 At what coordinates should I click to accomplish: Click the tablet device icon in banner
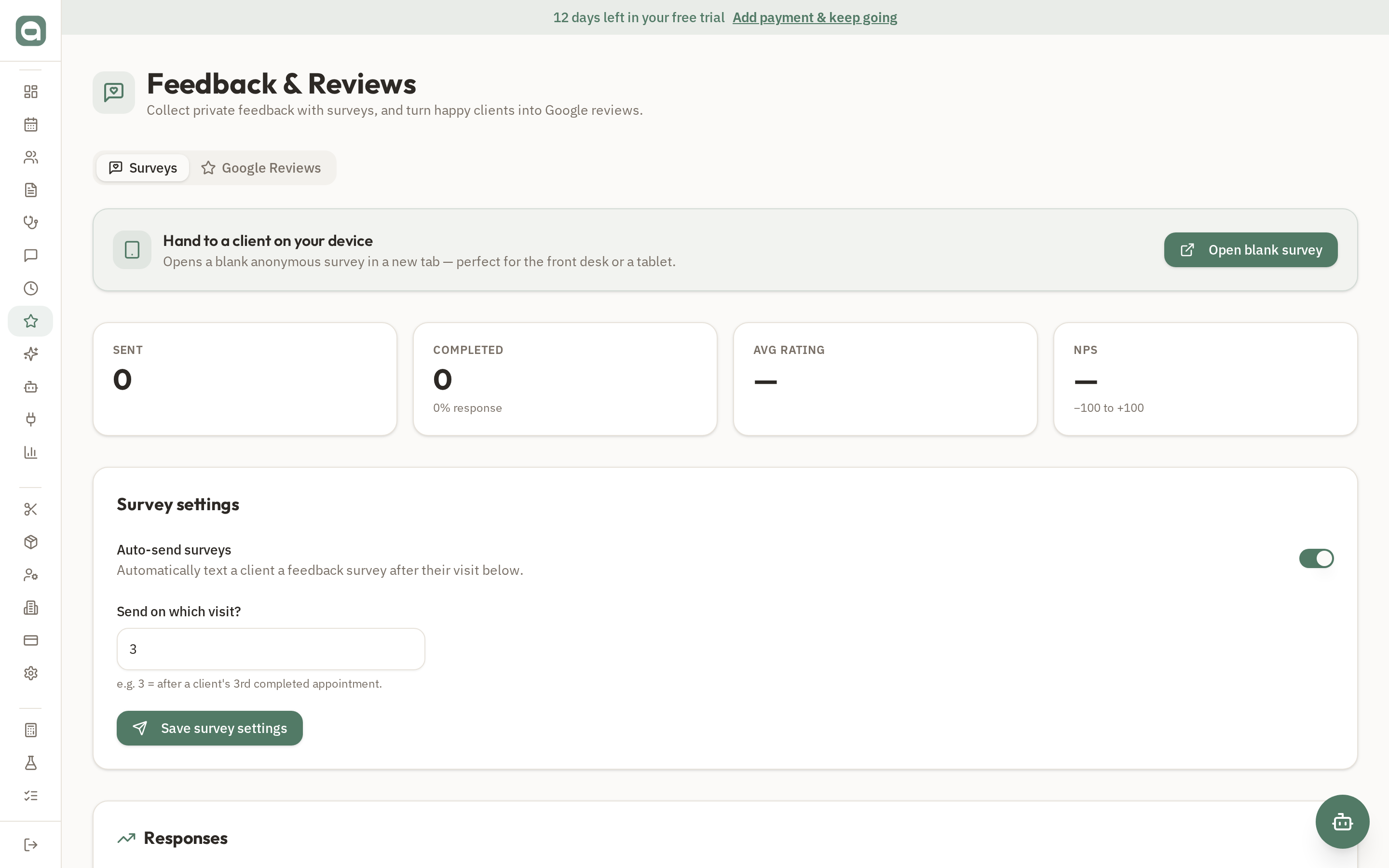[x=132, y=250]
